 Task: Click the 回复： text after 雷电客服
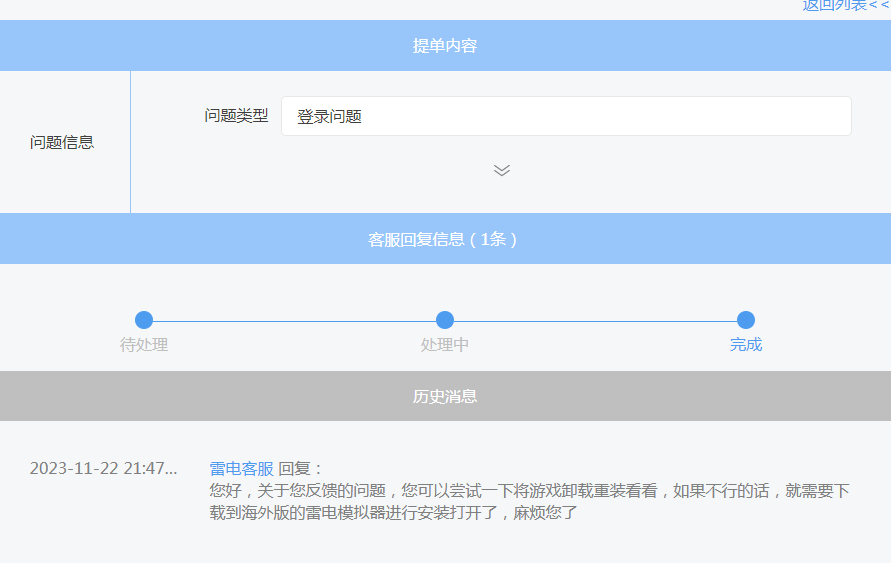click(x=301, y=468)
